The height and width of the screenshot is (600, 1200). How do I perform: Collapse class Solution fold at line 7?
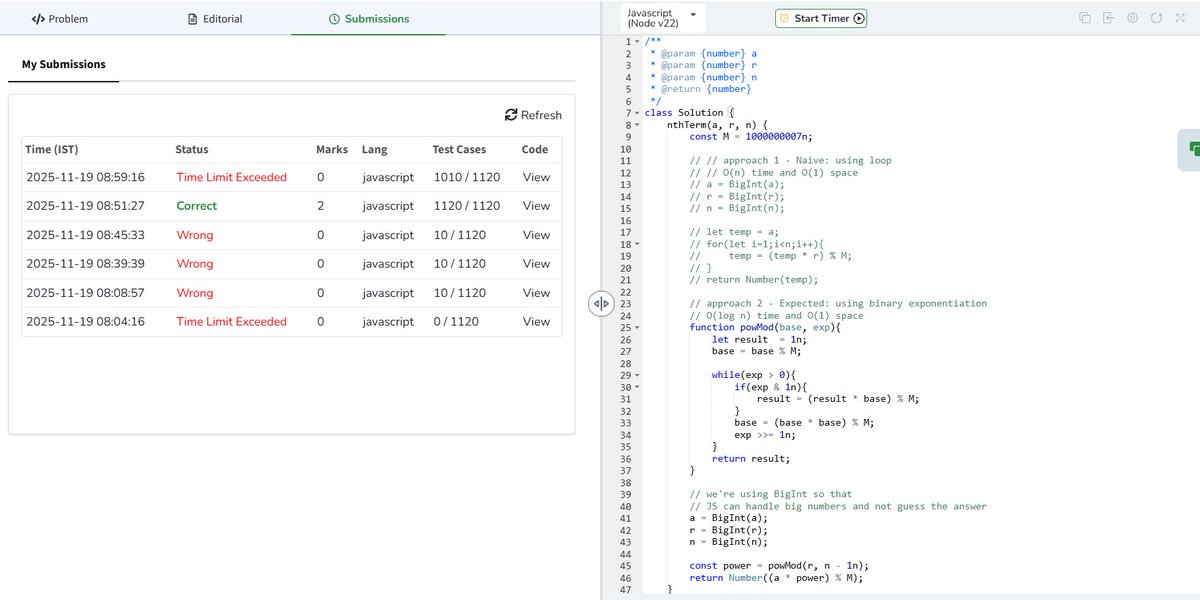click(638, 113)
